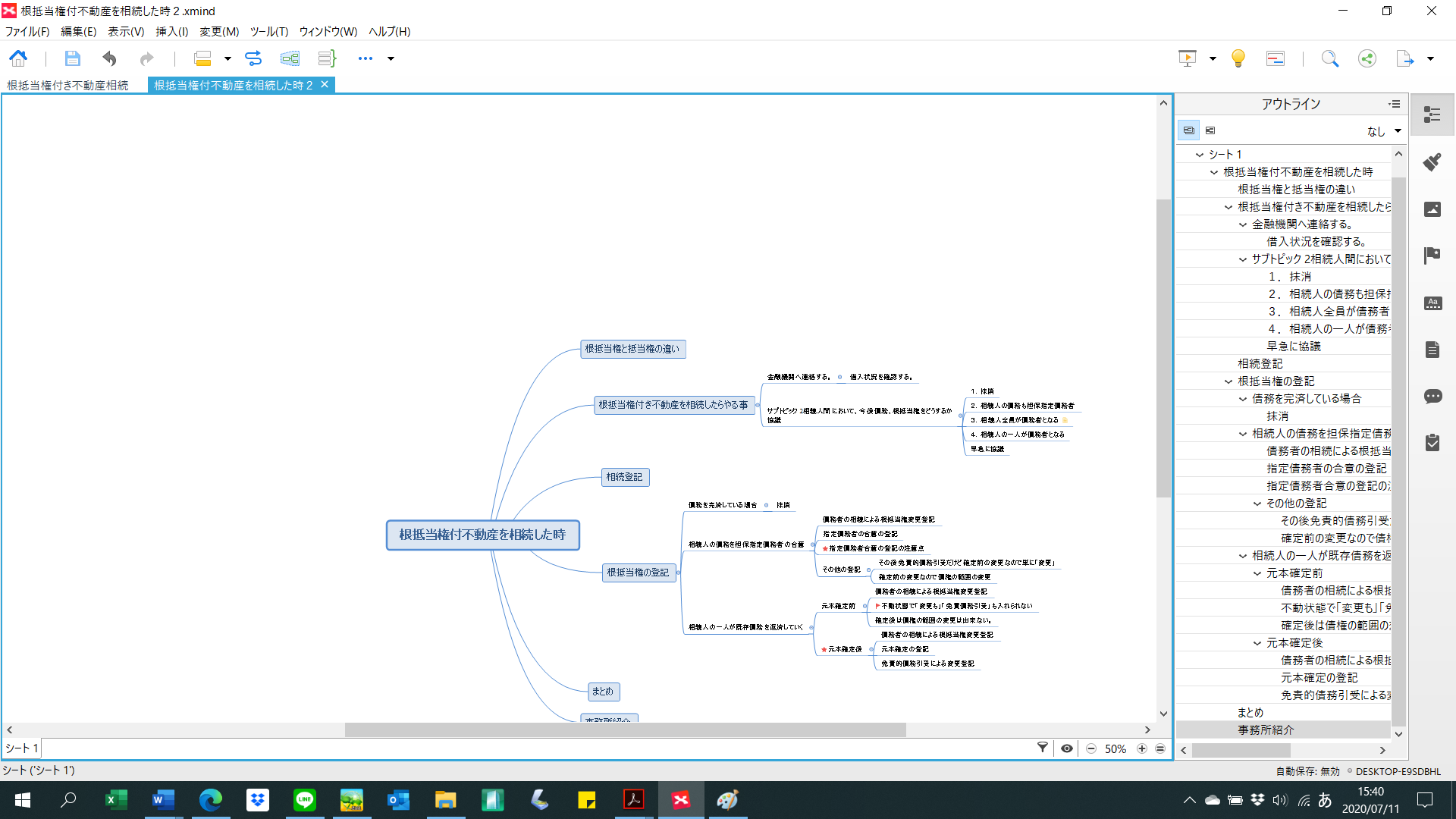Click the canvas horizontal scrollbar
This screenshot has height=819, width=1456.
pyautogui.click(x=625, y=730)
